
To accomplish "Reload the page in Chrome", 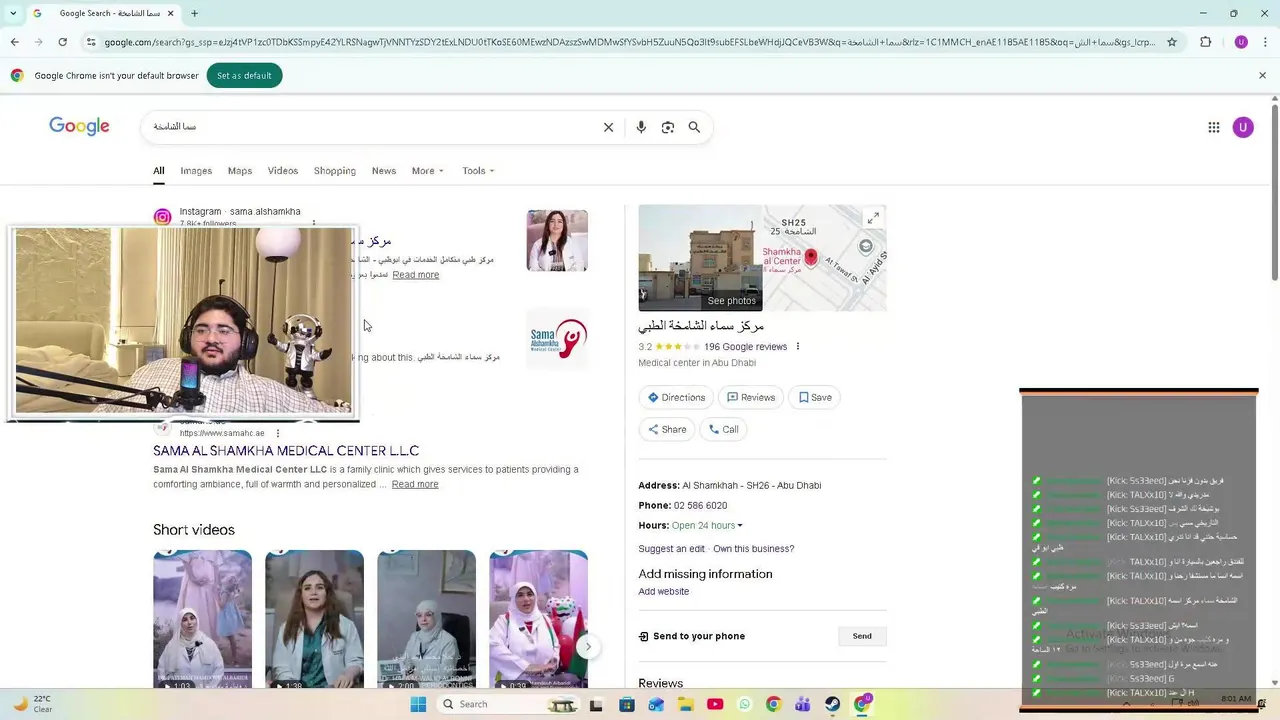I will click(x=62, y=42).
